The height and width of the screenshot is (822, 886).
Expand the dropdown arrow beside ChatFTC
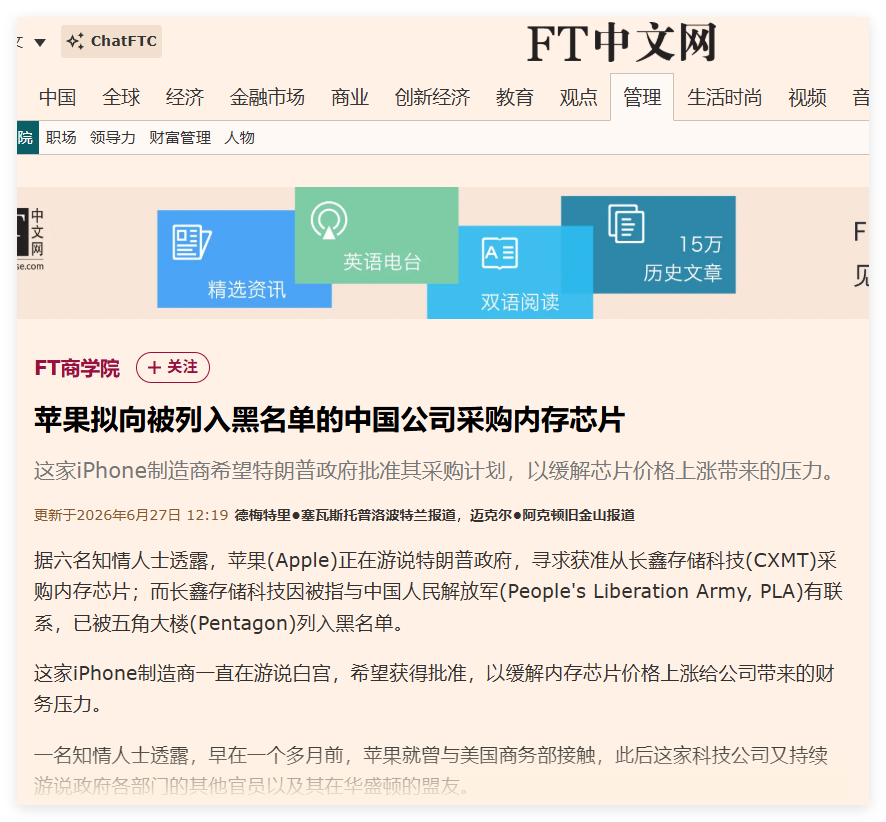coord(40,42)
